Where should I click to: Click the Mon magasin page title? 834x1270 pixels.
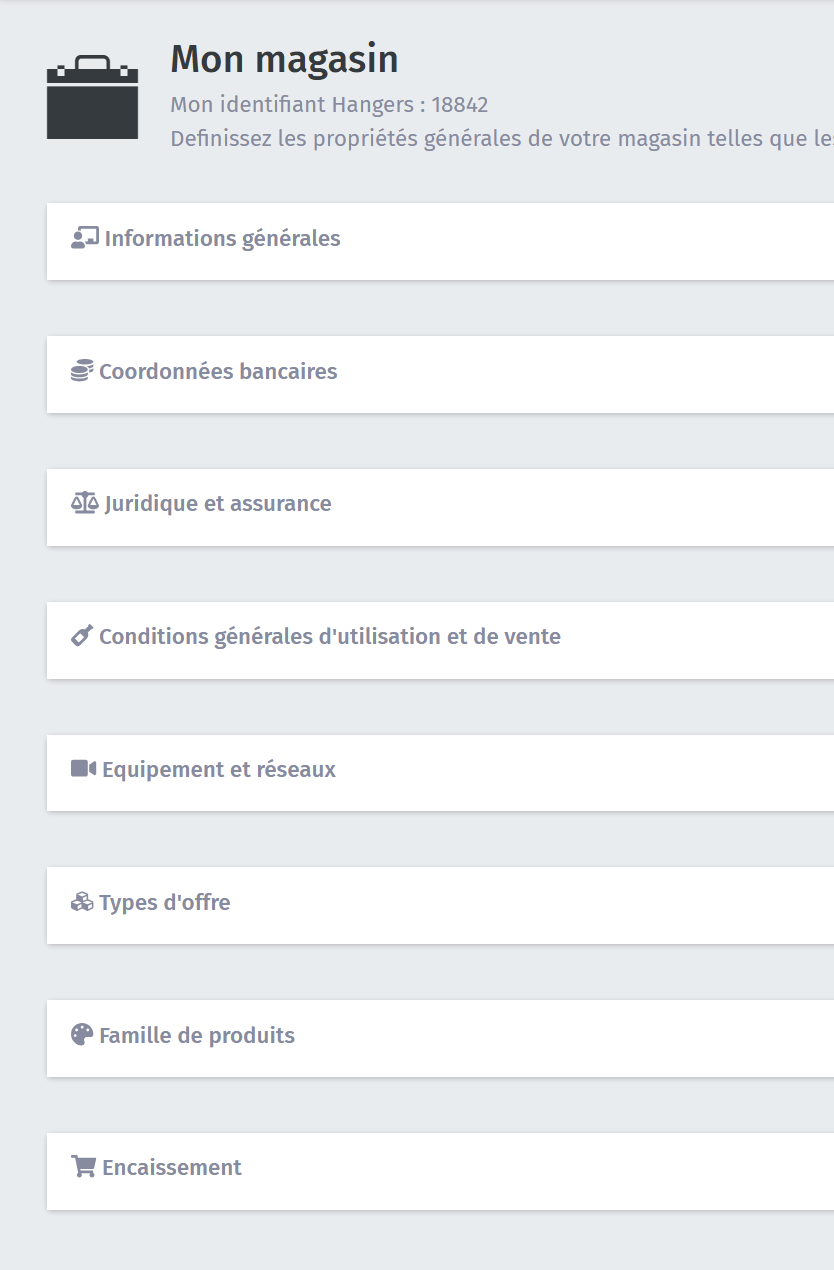coord(285,60)
